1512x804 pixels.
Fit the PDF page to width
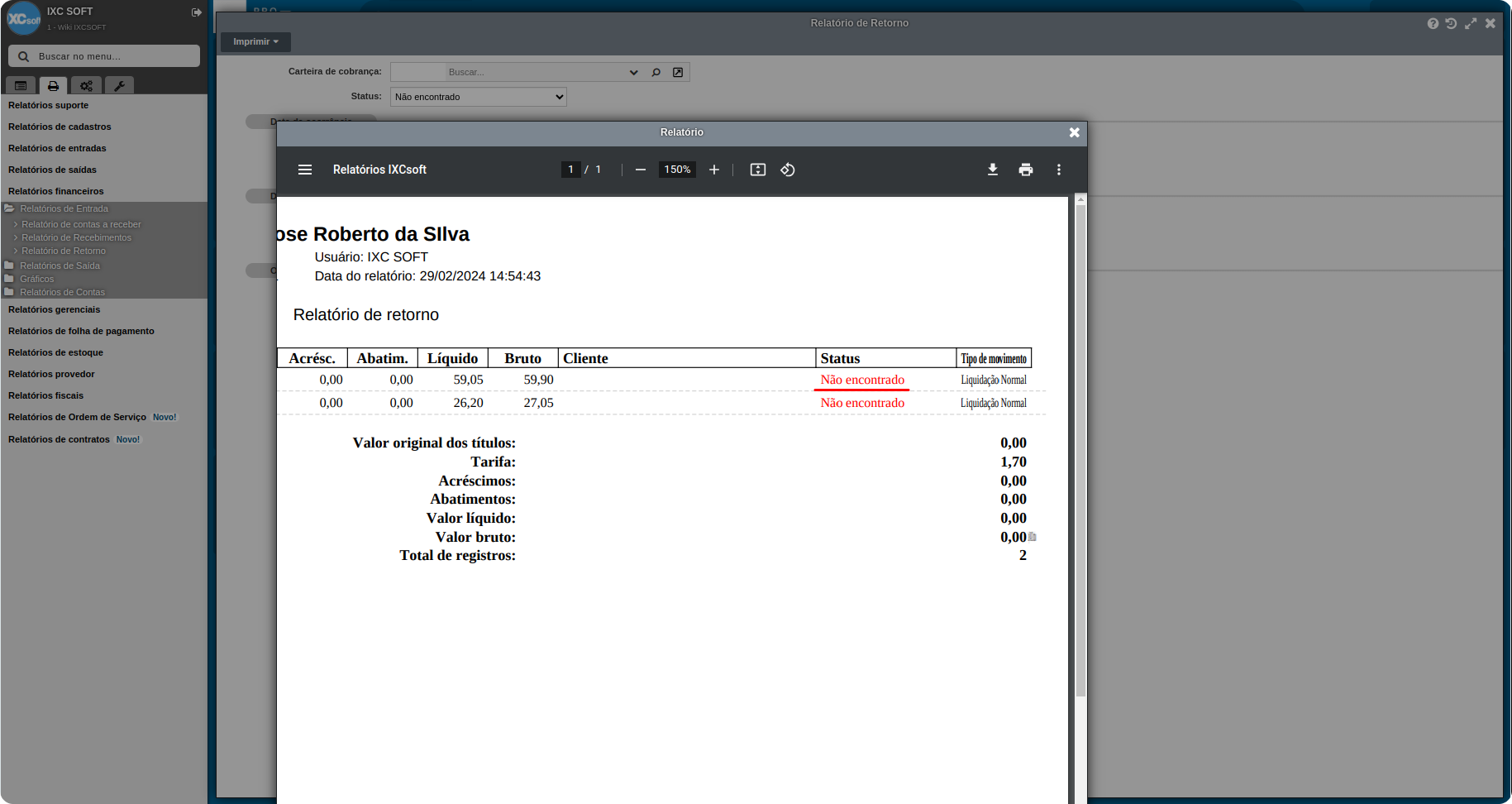pyautogui.click(x=758, y=170)
